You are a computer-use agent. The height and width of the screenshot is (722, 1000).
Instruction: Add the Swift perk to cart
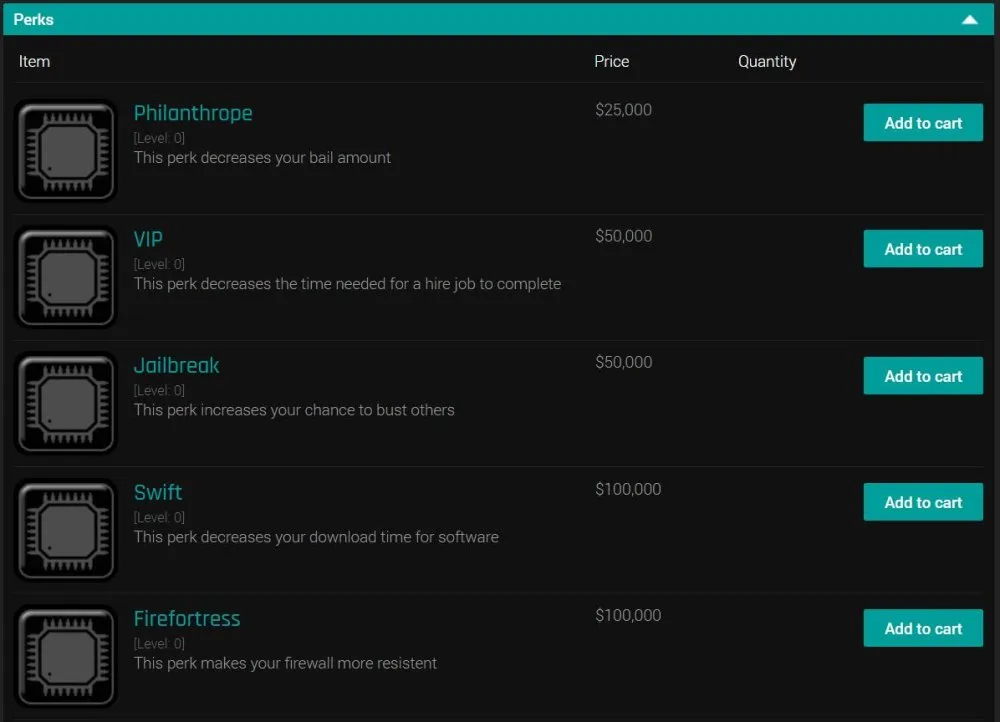pyautogui.click(x=922, y=501)
